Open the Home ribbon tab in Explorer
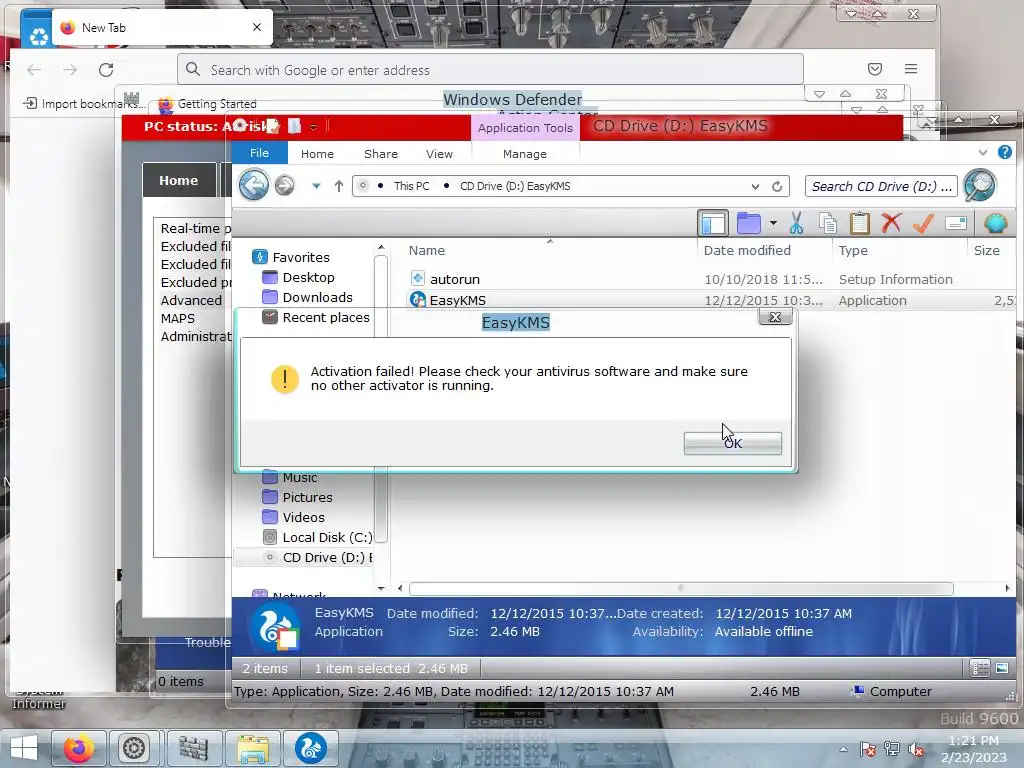Screen dimensions: 1024x768 [x=317, y=154]
